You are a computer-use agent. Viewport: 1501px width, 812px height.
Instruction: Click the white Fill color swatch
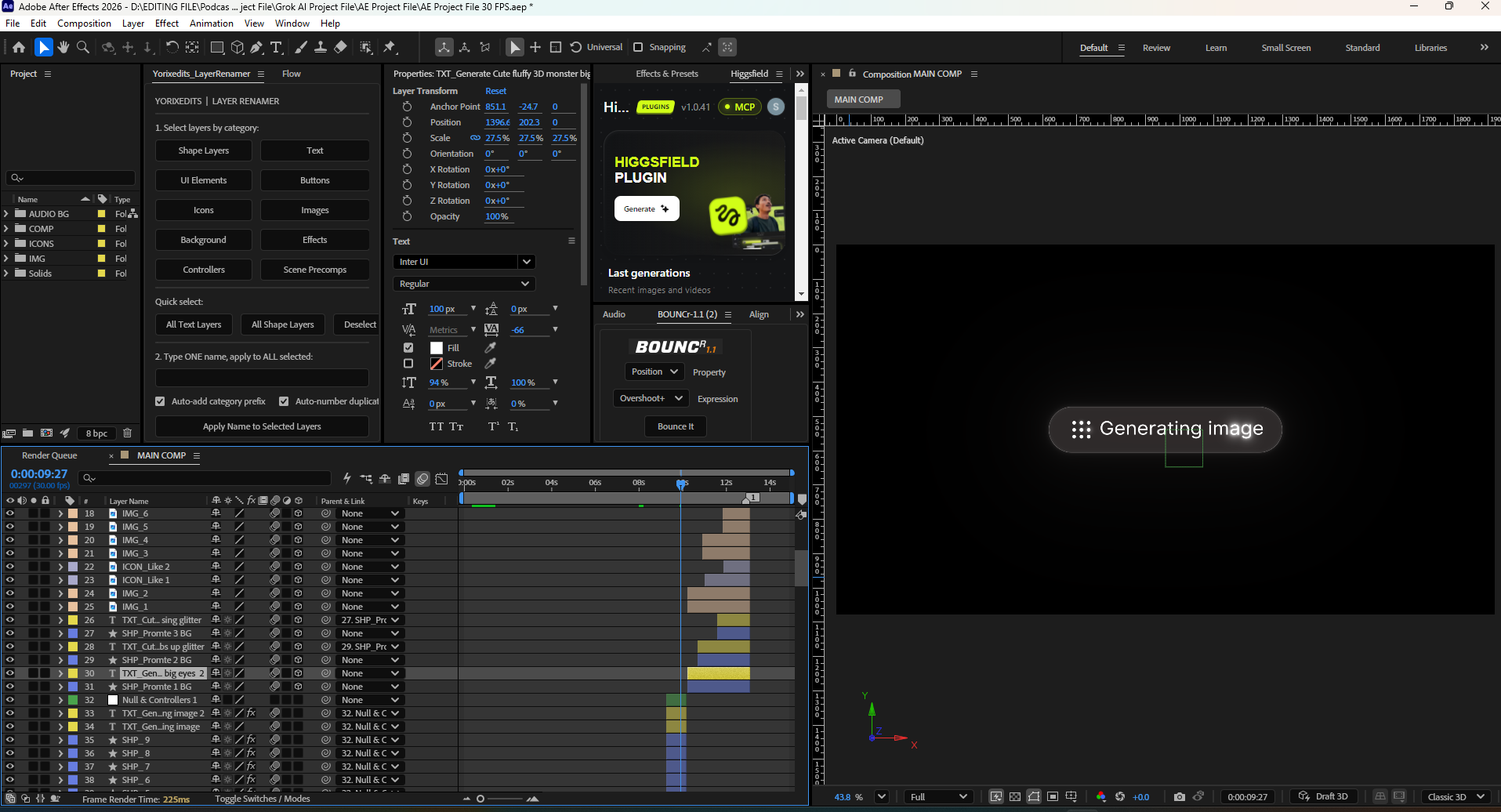click(437, 347)
